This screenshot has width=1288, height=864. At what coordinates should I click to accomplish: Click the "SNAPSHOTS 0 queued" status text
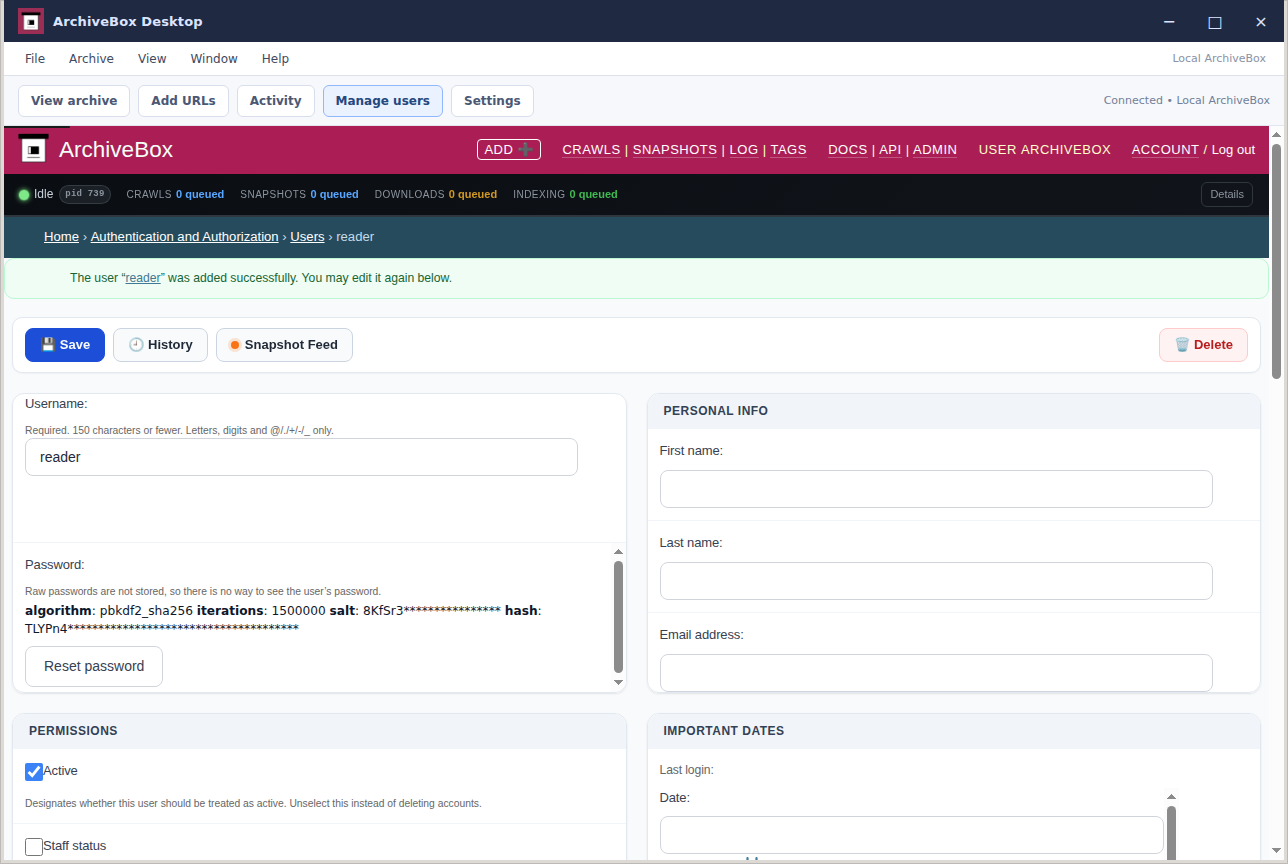(x=299, y=194)
